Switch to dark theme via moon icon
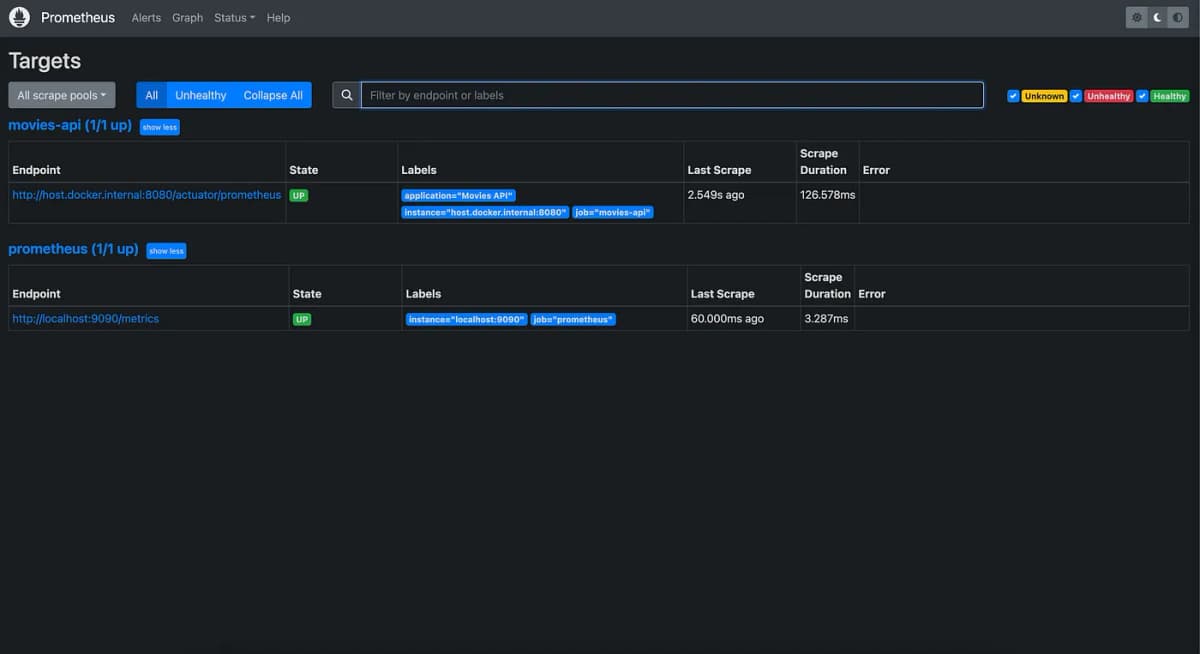The width and height of the screenshot is (1200, 654). (x=1157, y=17)
